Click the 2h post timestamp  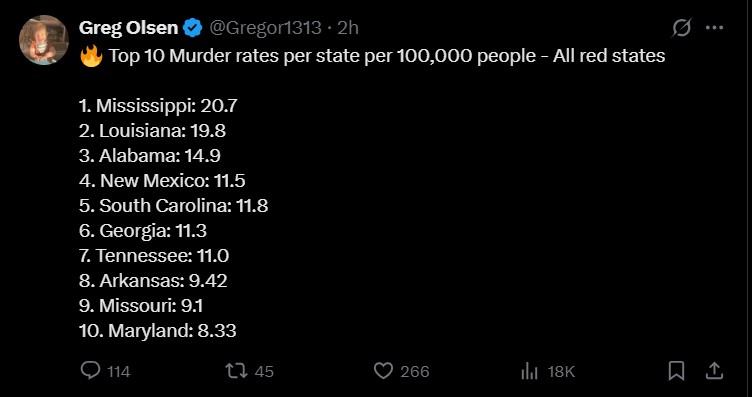point(348,28)
